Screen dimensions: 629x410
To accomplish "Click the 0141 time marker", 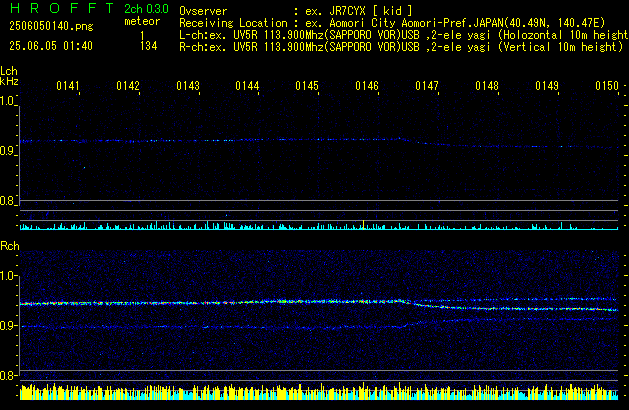I will 68,86.
